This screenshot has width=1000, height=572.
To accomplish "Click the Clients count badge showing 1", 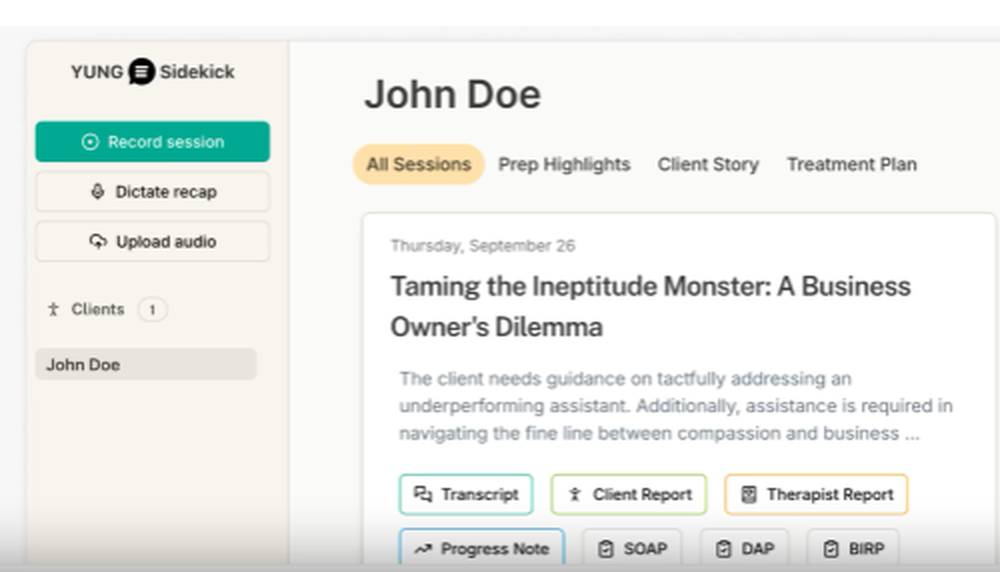I will coord(152,310).
